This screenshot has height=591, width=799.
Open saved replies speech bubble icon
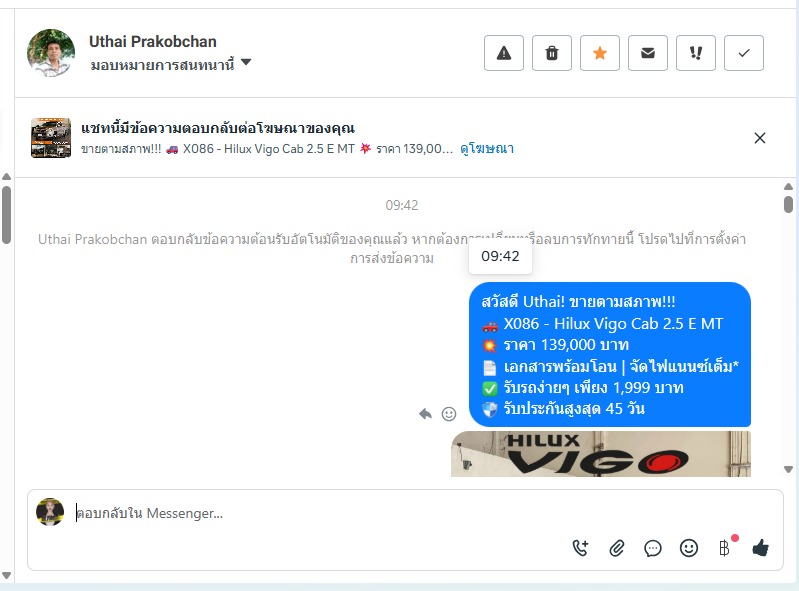653,548
